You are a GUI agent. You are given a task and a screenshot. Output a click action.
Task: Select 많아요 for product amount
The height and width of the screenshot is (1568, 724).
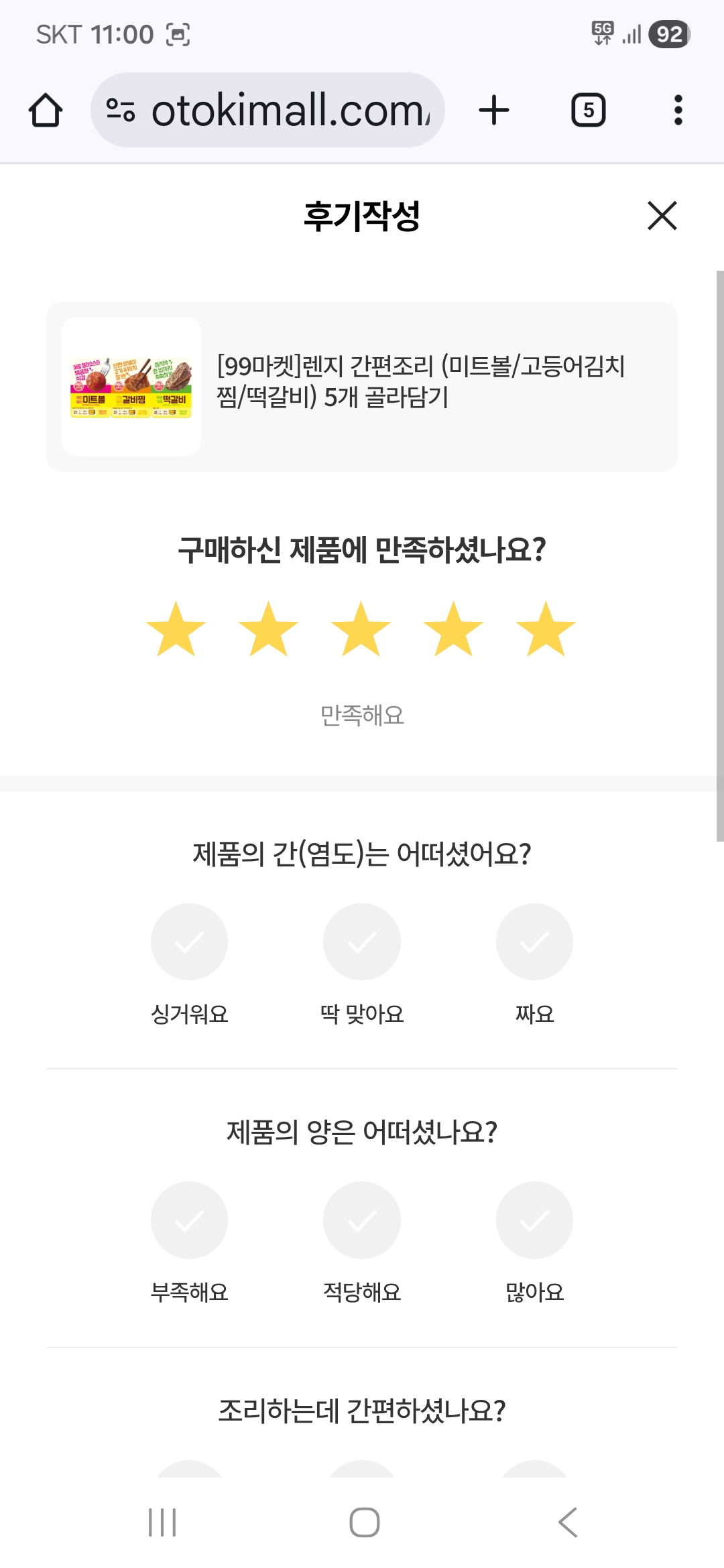click(534, 1220)
